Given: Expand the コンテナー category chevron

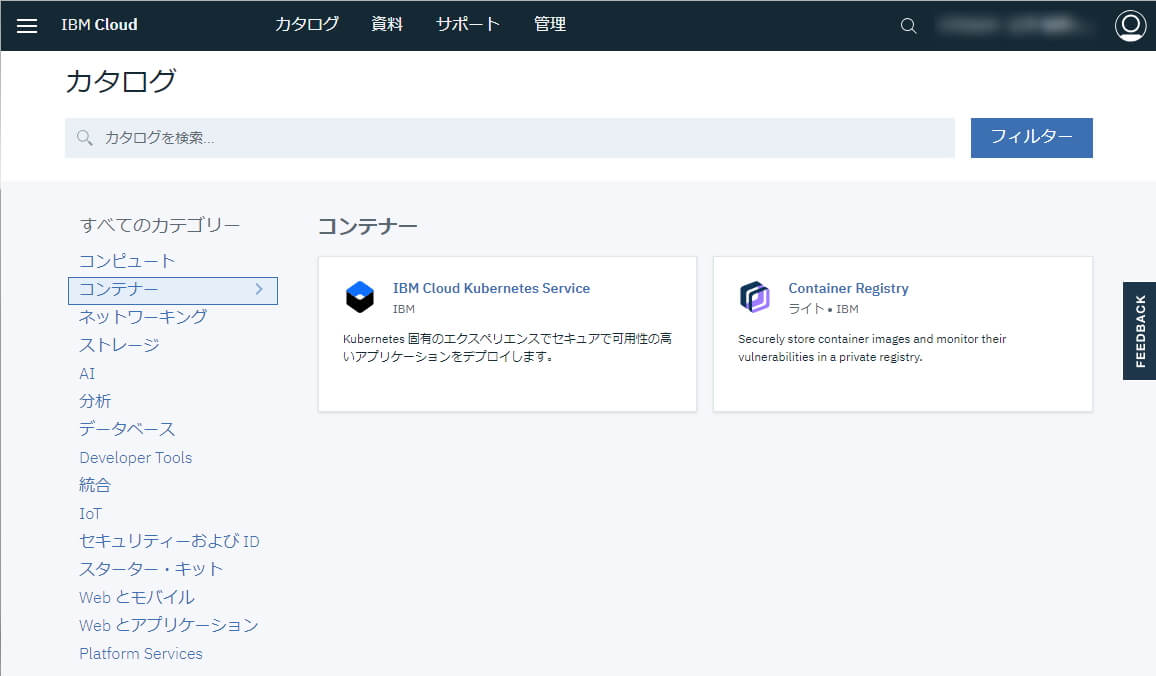Looking at the screenshot, I should (259, 289).
